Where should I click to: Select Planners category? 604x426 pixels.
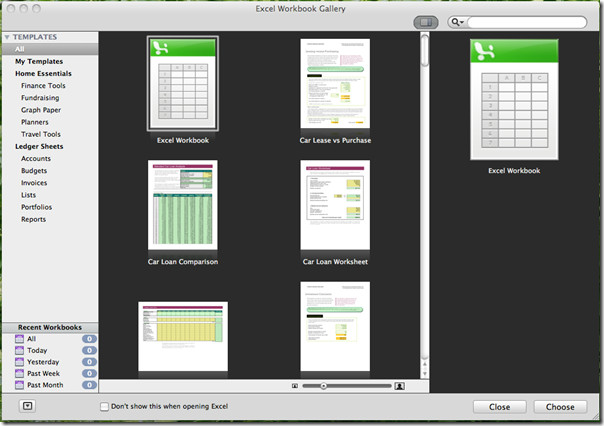35,122
